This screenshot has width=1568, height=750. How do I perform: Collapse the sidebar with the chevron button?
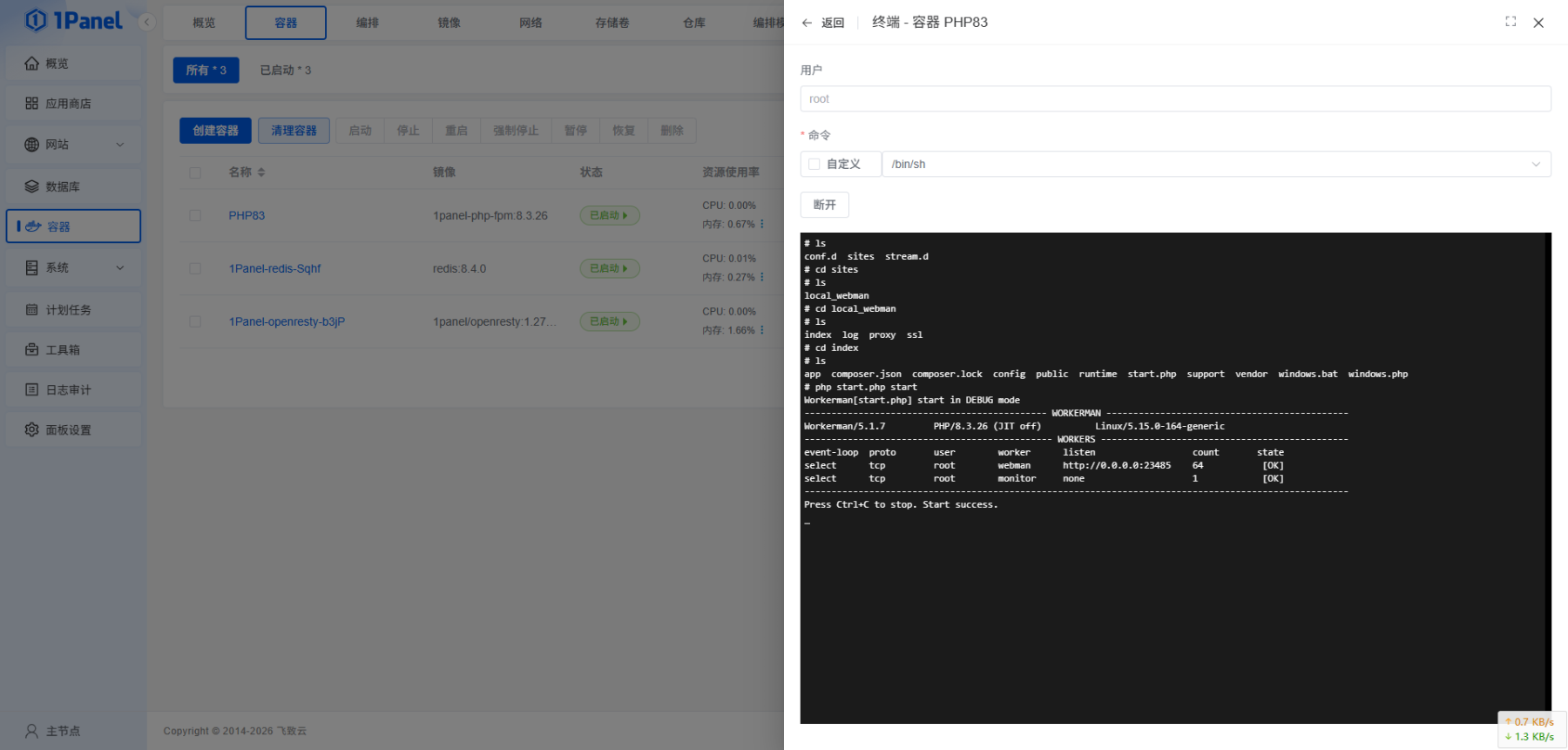146,22
